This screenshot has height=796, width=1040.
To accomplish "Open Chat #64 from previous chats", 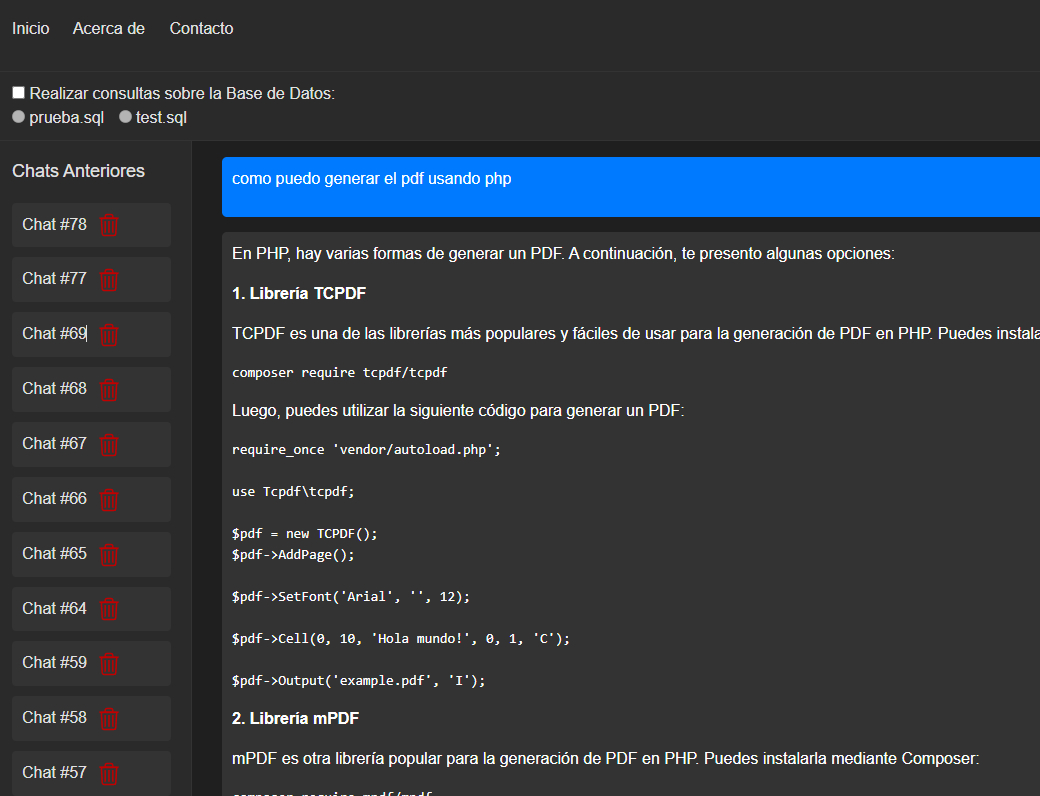I will pos(54,609).
